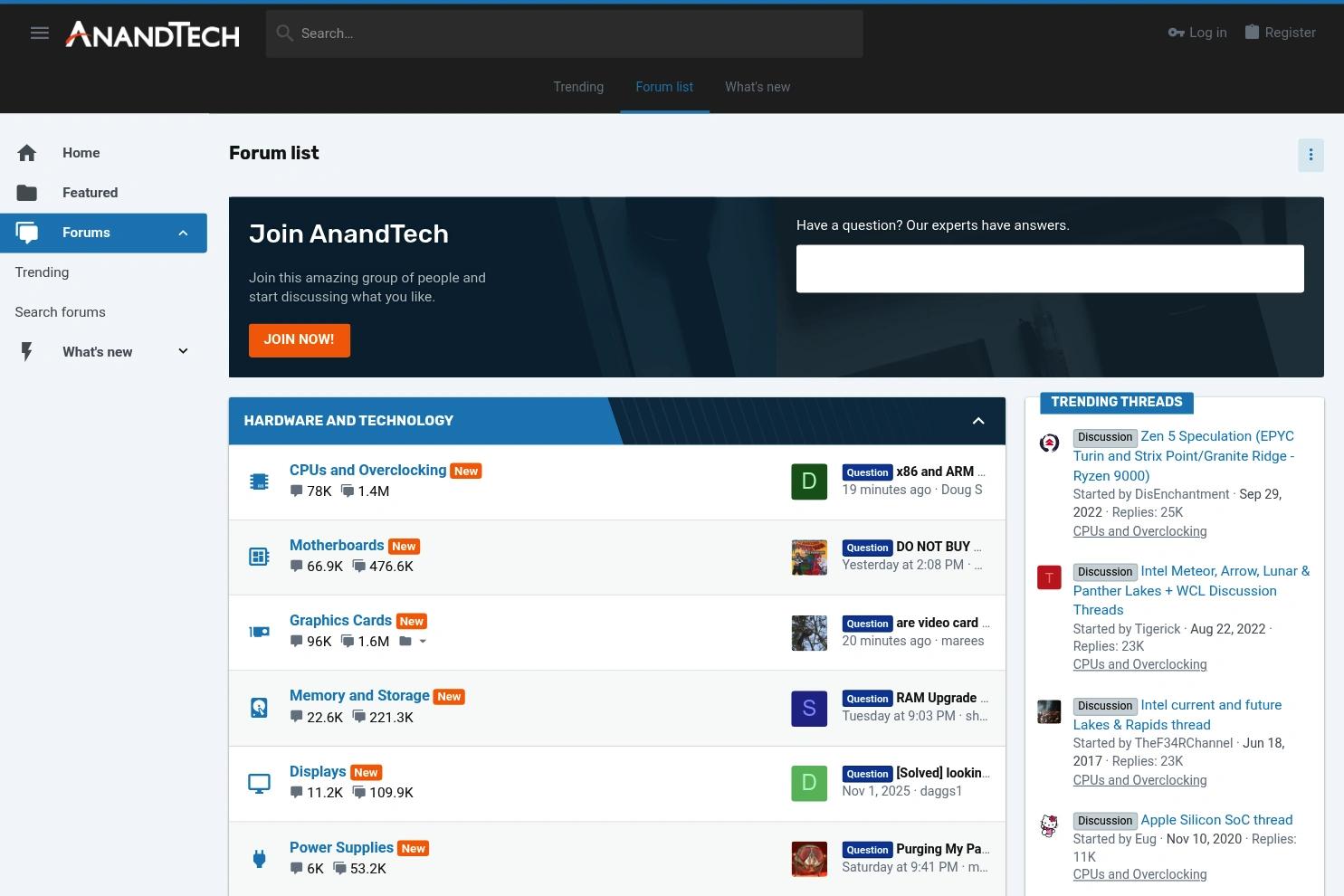The image size is (1344, 896).
Task: Click the blue S avatar in Memory row
Action: 809,708
